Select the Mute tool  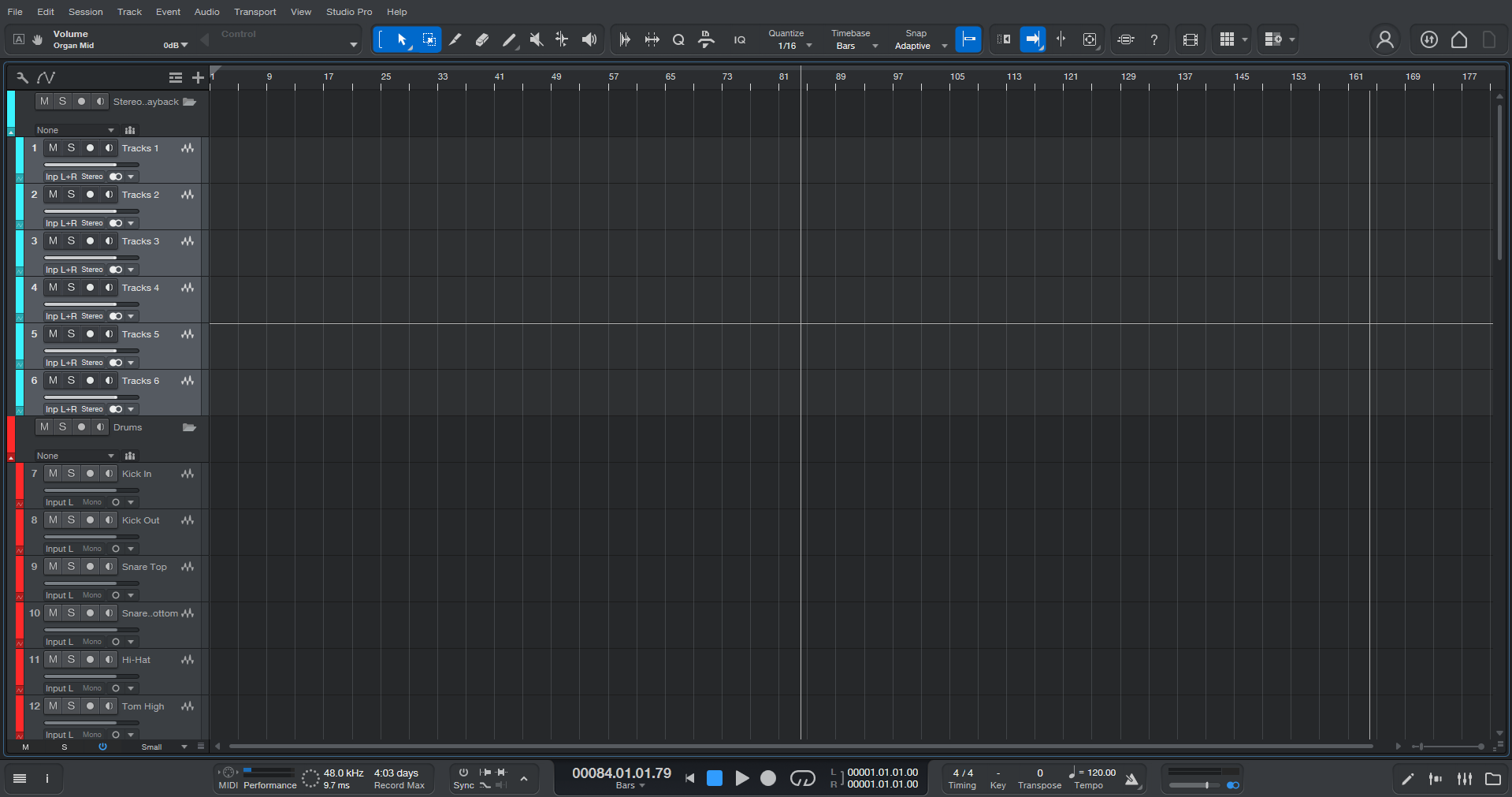click(x=537, y=39)
